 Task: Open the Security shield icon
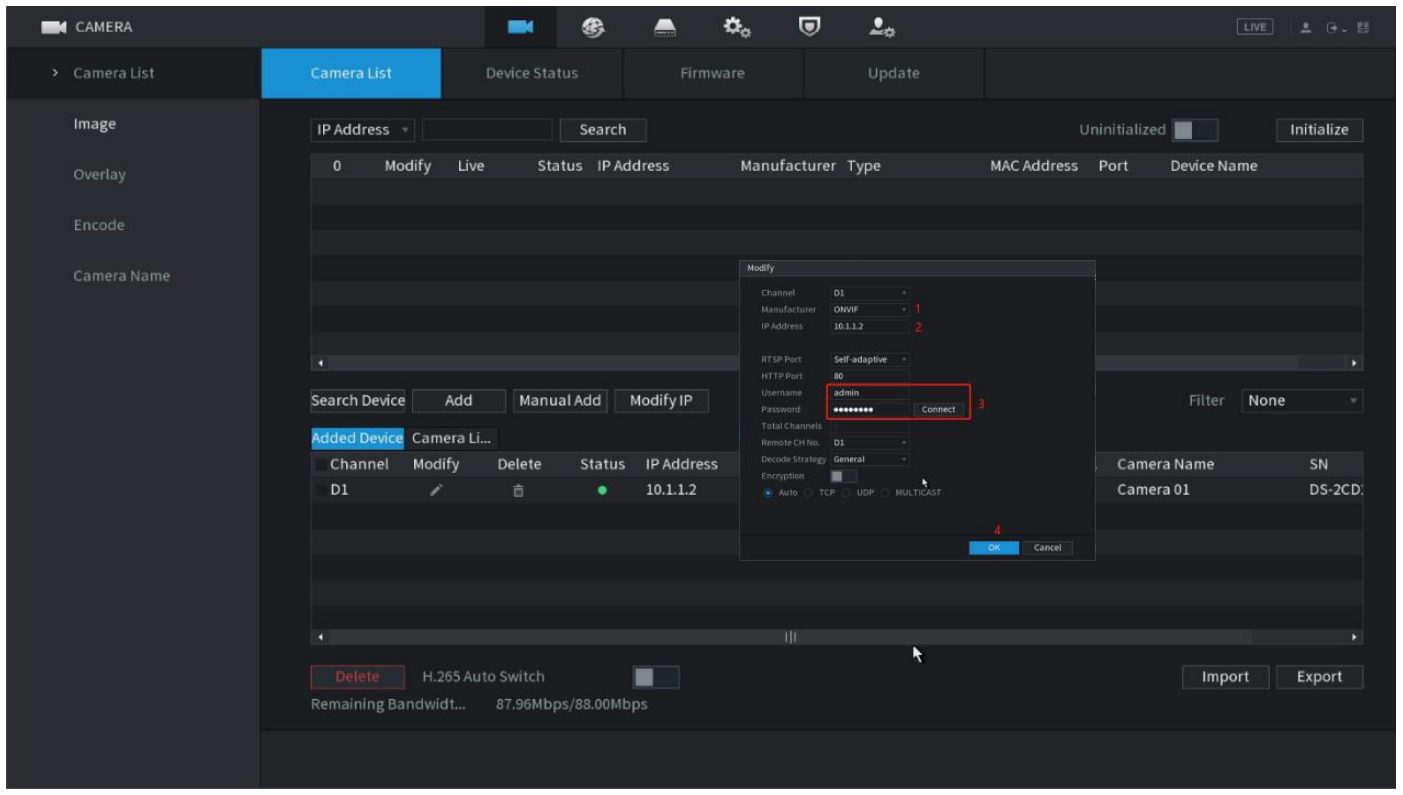809,27
